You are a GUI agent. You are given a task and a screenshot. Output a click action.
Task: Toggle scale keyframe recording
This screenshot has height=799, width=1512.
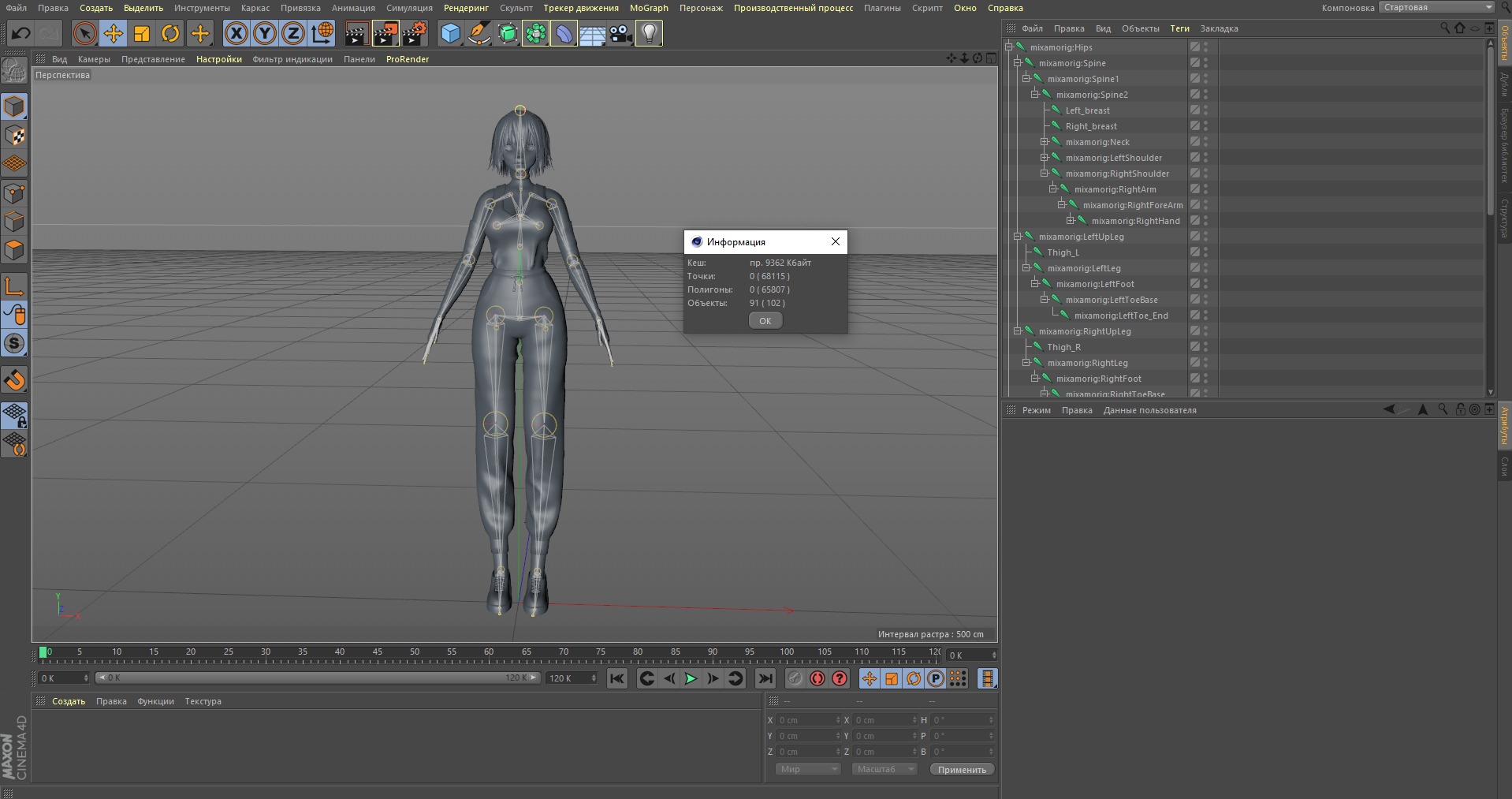point(892,678)
